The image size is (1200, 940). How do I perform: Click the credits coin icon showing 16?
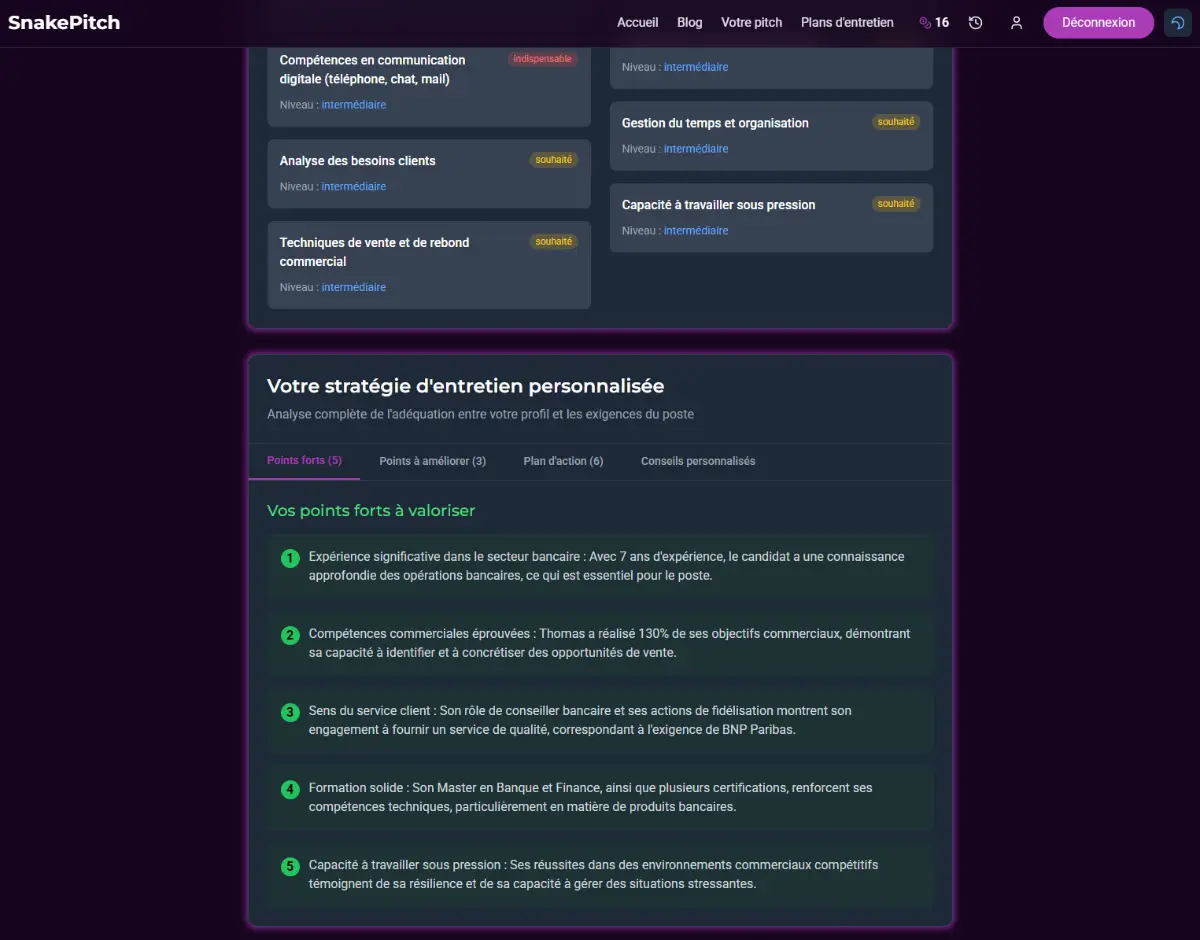coord(925,22)
